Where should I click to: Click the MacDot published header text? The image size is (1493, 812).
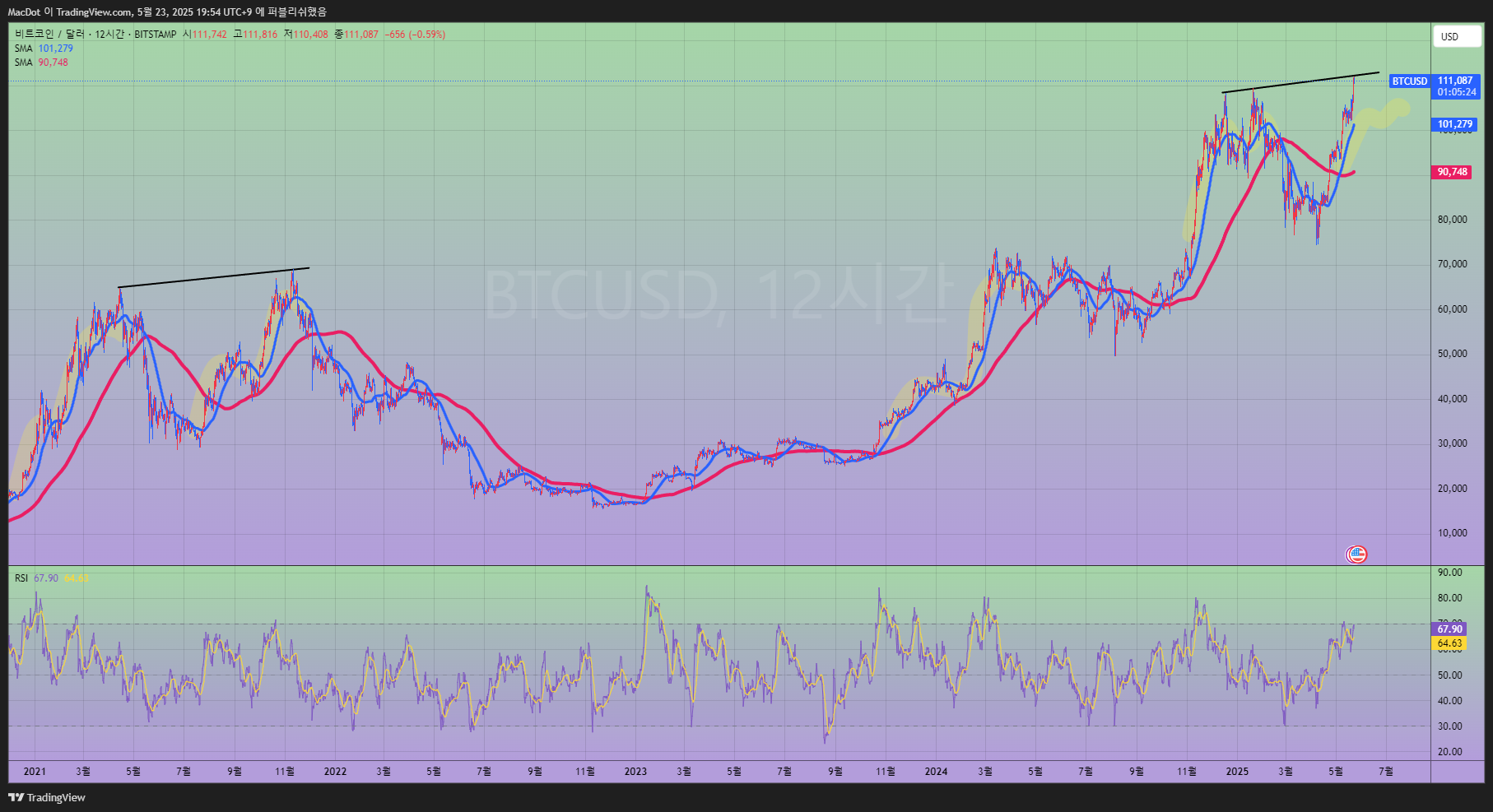pos(167,12)
